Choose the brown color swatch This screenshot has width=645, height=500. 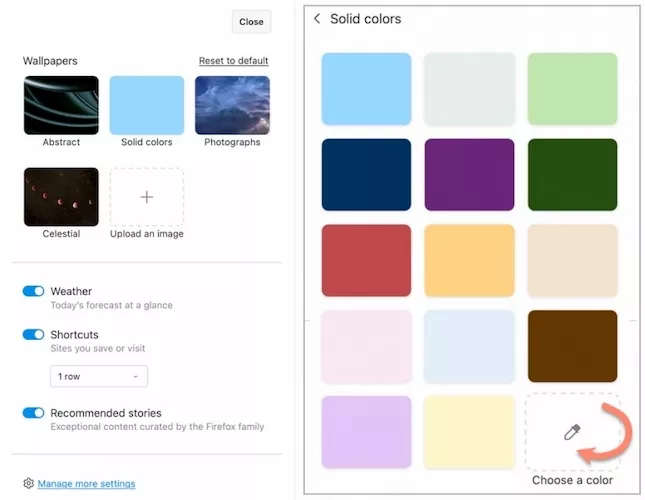tap(573, 346)
